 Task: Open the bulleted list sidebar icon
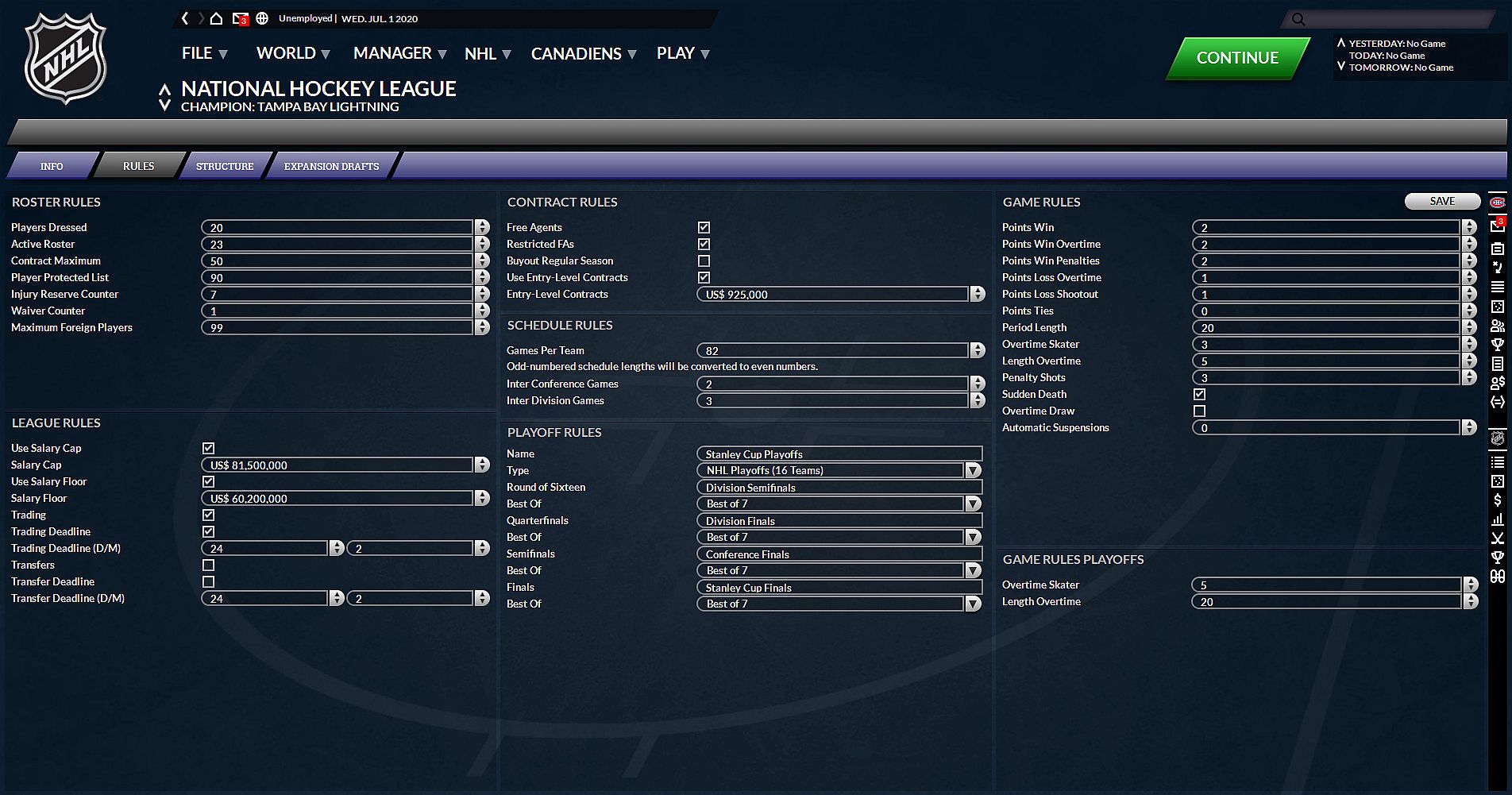(x=1498, y=462)
